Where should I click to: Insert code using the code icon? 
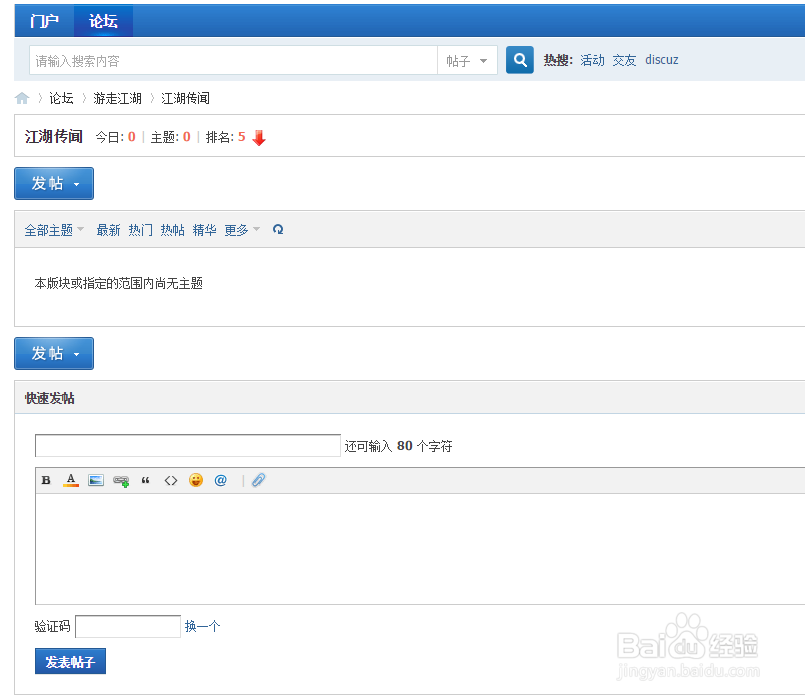(x=171, y=480)
